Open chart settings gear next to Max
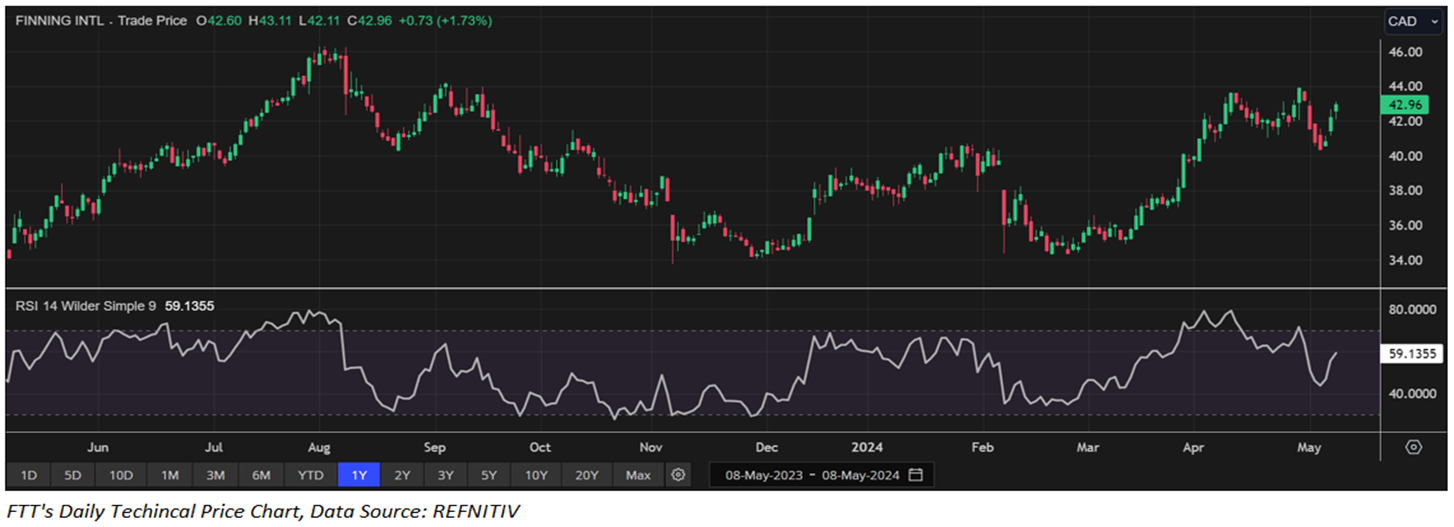 679,474
